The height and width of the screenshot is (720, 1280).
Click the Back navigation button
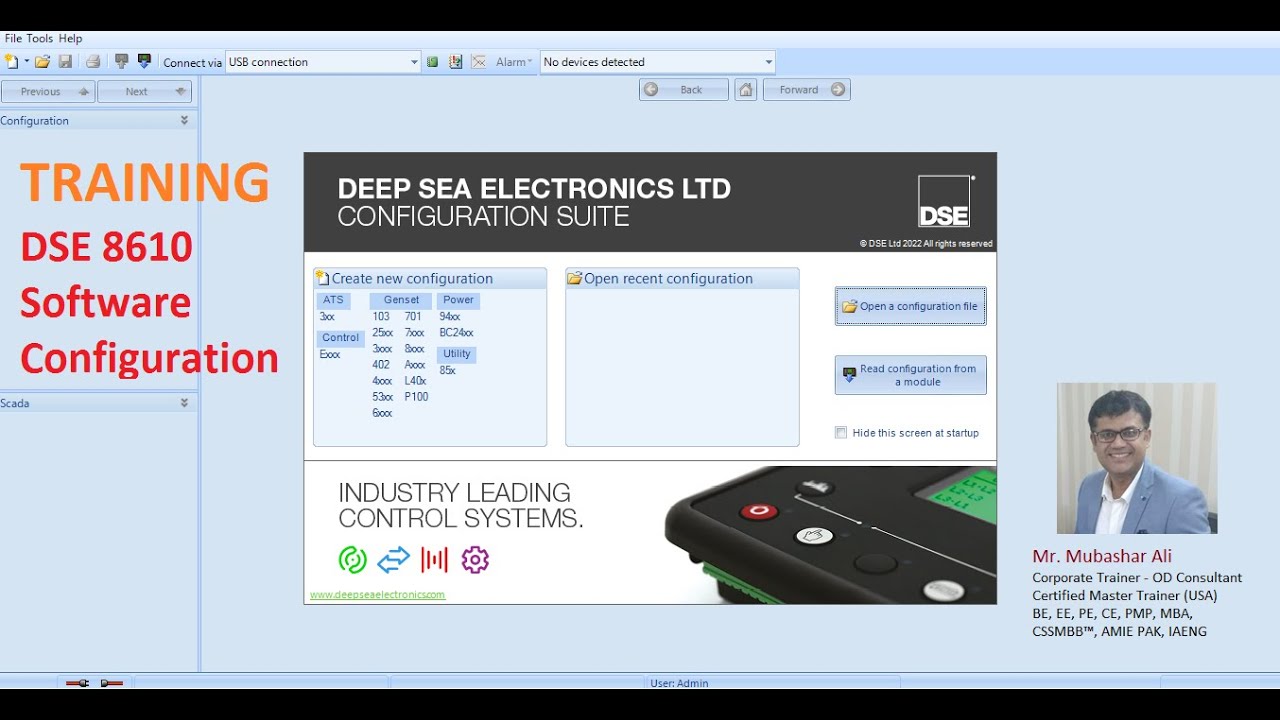(x=684, y=90)
